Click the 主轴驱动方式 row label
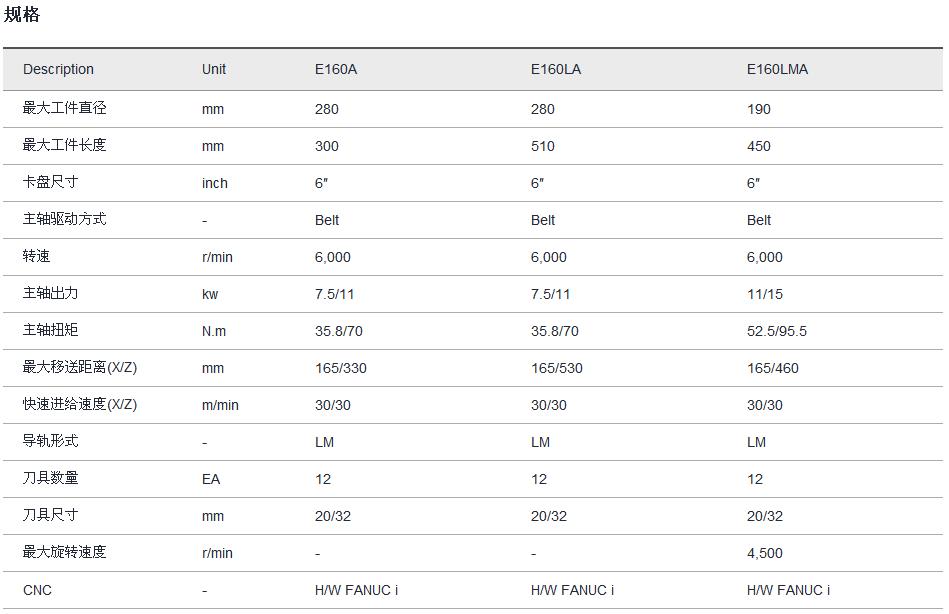Image resolution: width=949 pixels, height=614 pixels. coord(64,219)
